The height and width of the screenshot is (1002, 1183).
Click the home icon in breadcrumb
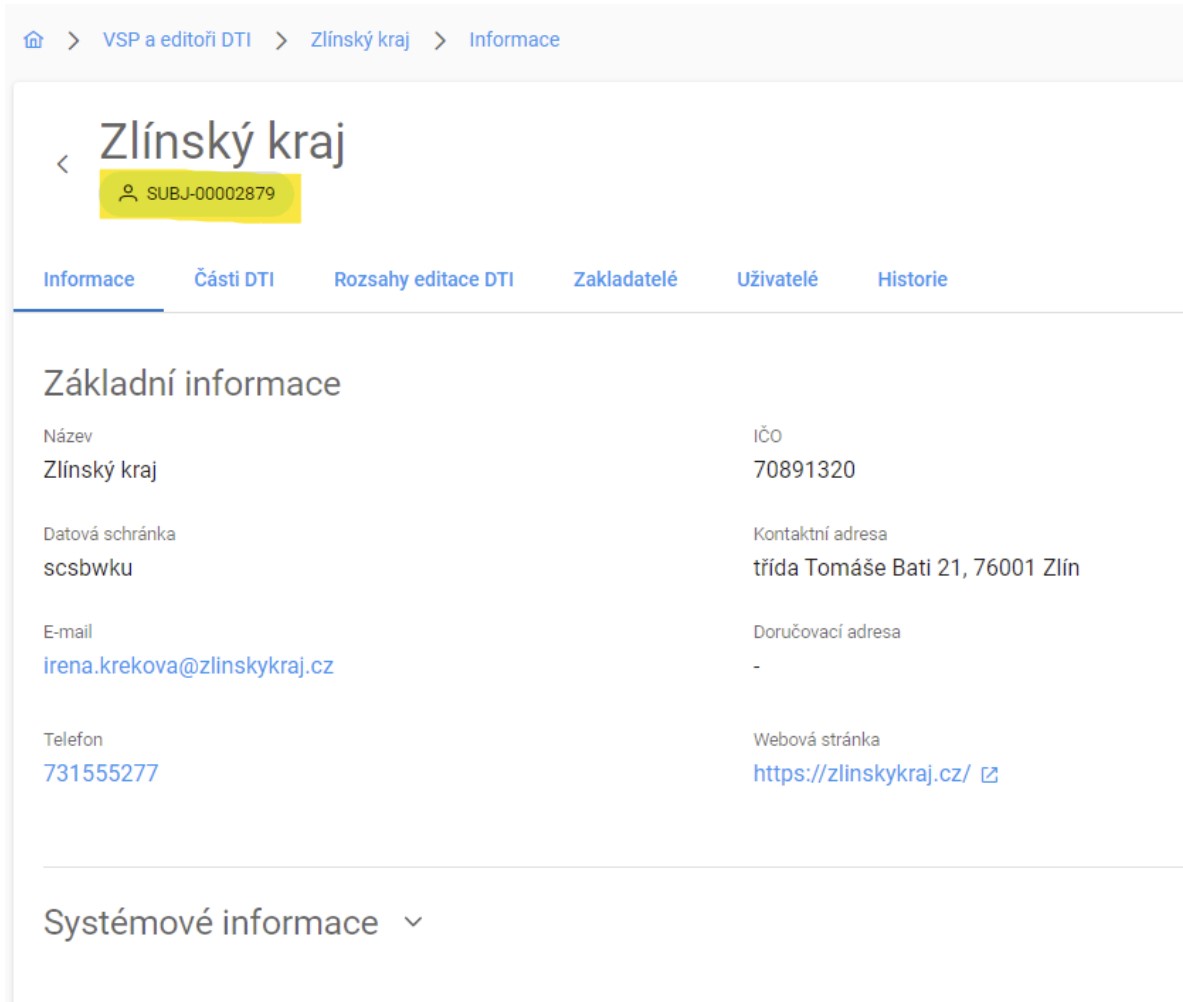pyautogui.click(x=33, y=41)
